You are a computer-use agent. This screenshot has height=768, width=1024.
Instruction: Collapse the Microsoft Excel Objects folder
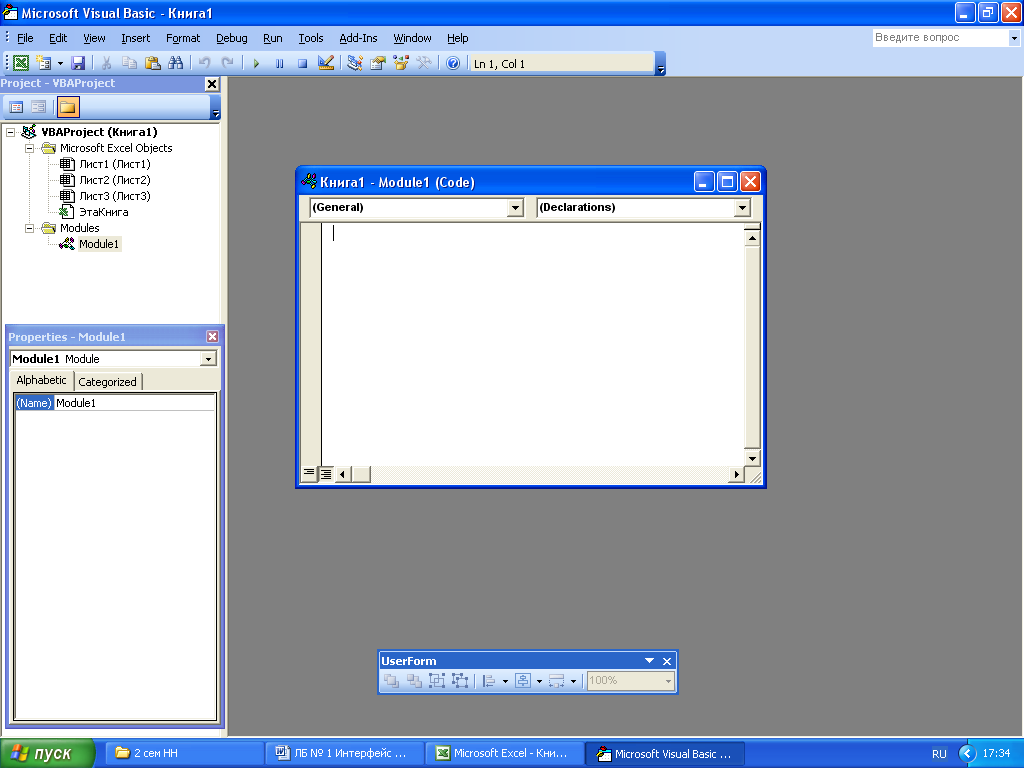tap(29, 148)
